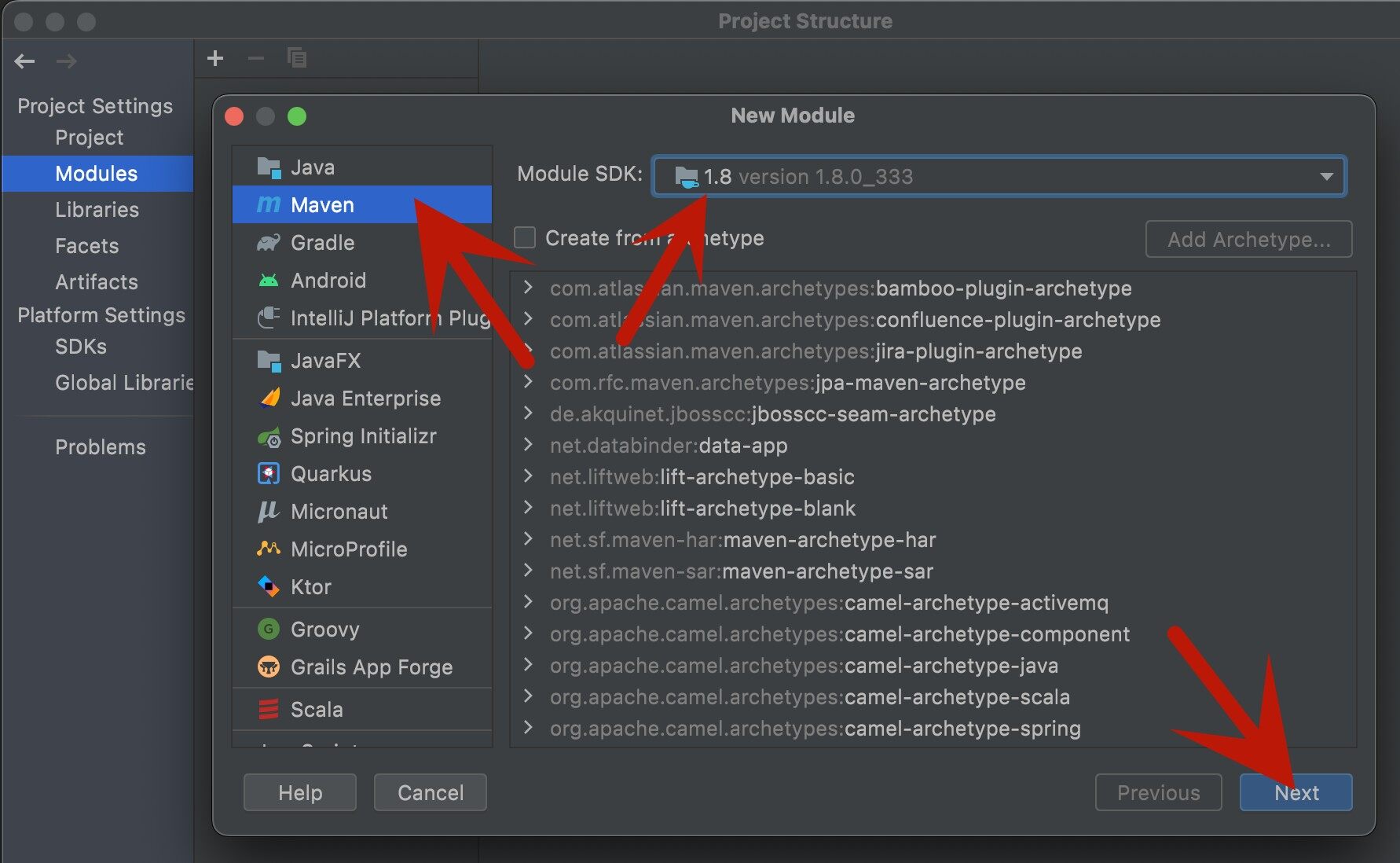Expand the bamboo-plugin-archetype entry
Image resolution: width=1400 pixels, height=863 pixels.
(529, 288)
